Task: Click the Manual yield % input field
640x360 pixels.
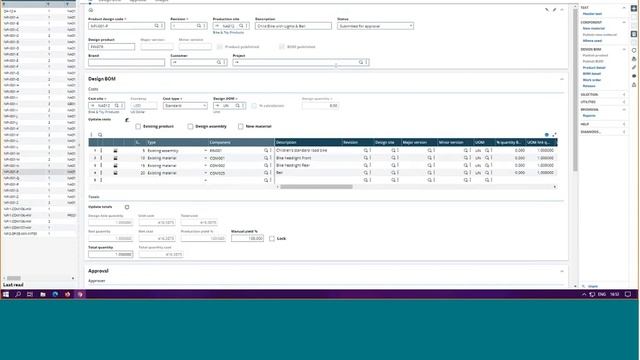Action: tap(247, 238)
